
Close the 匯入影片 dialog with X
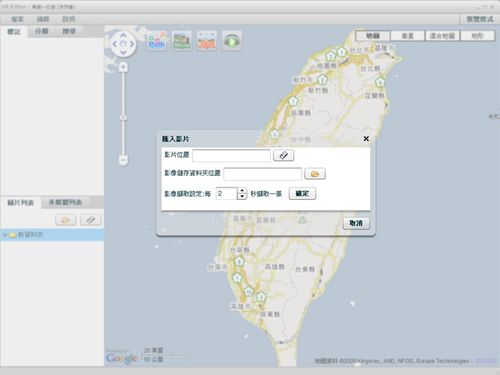(366, 139)
